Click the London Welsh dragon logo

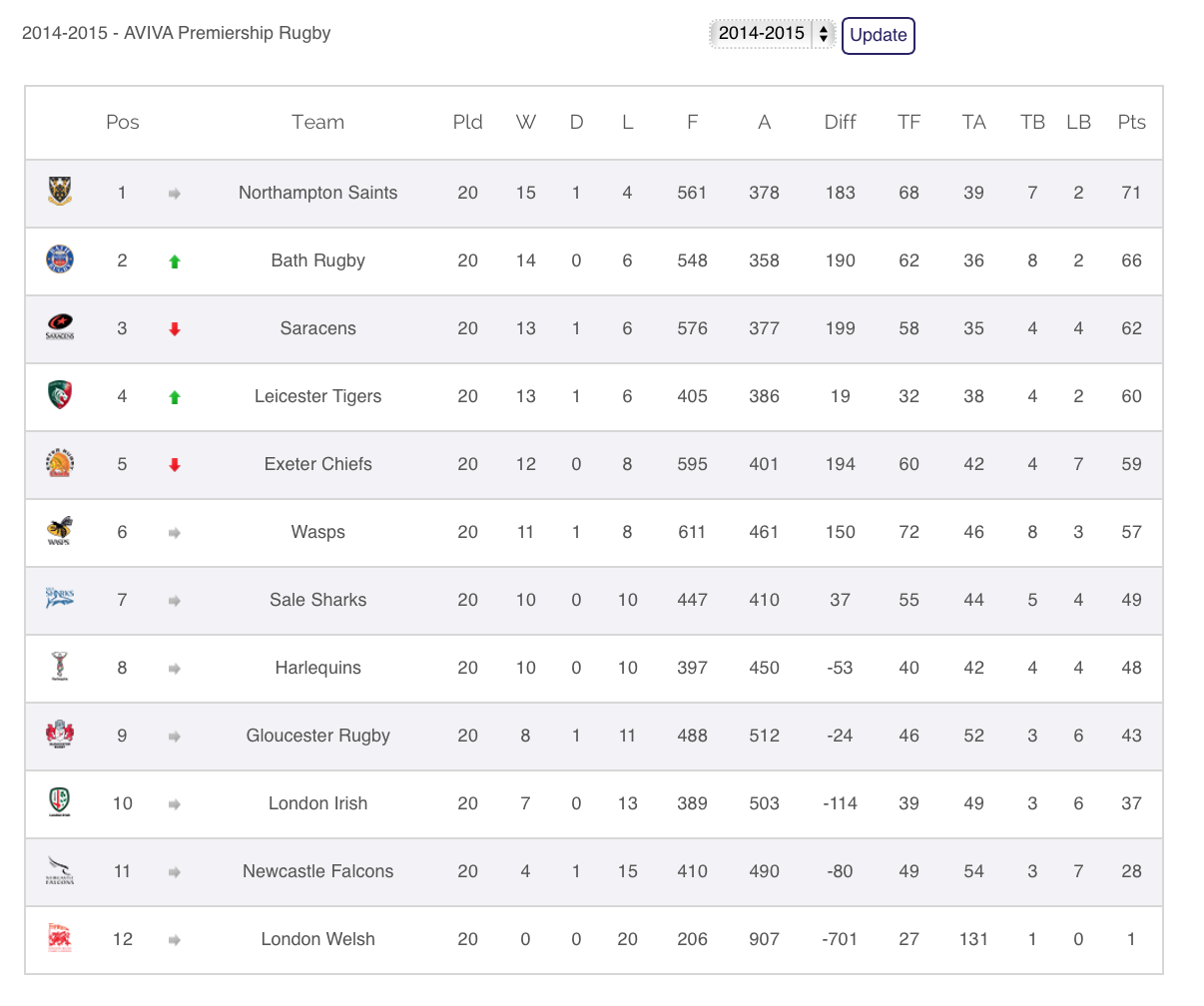pyautogui.click(x=60, y=938)
